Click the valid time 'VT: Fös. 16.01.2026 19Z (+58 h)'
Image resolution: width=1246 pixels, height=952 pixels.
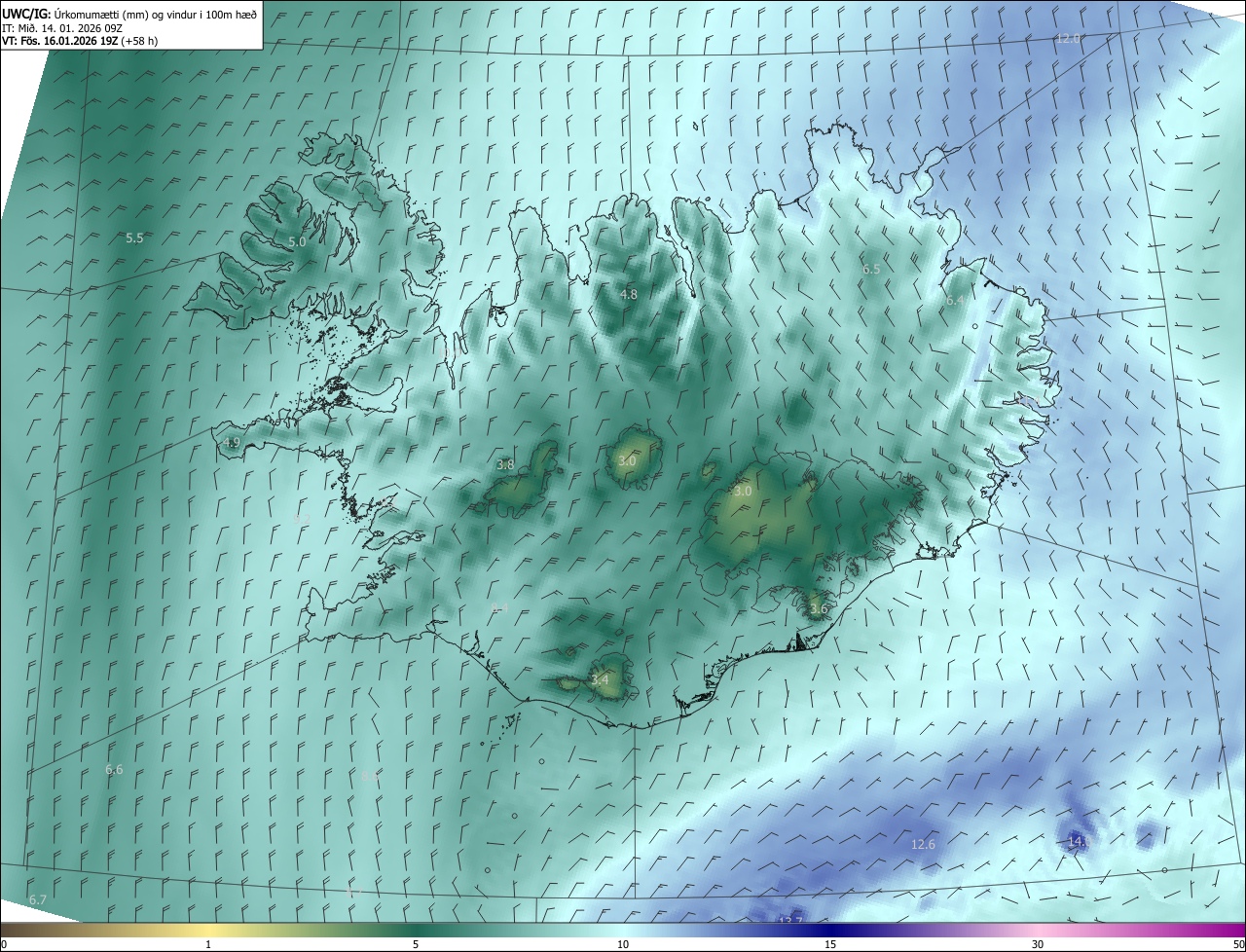click(80, 41)
